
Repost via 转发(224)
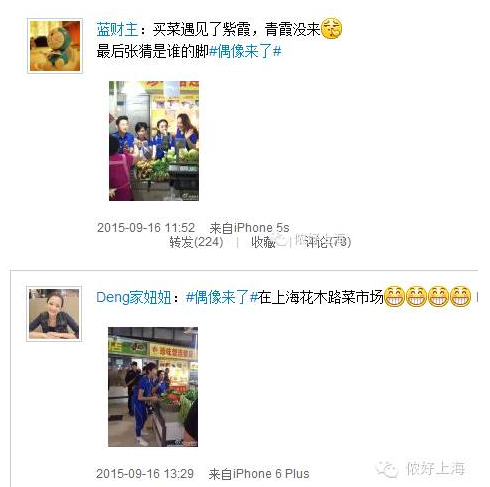(196, 242)
